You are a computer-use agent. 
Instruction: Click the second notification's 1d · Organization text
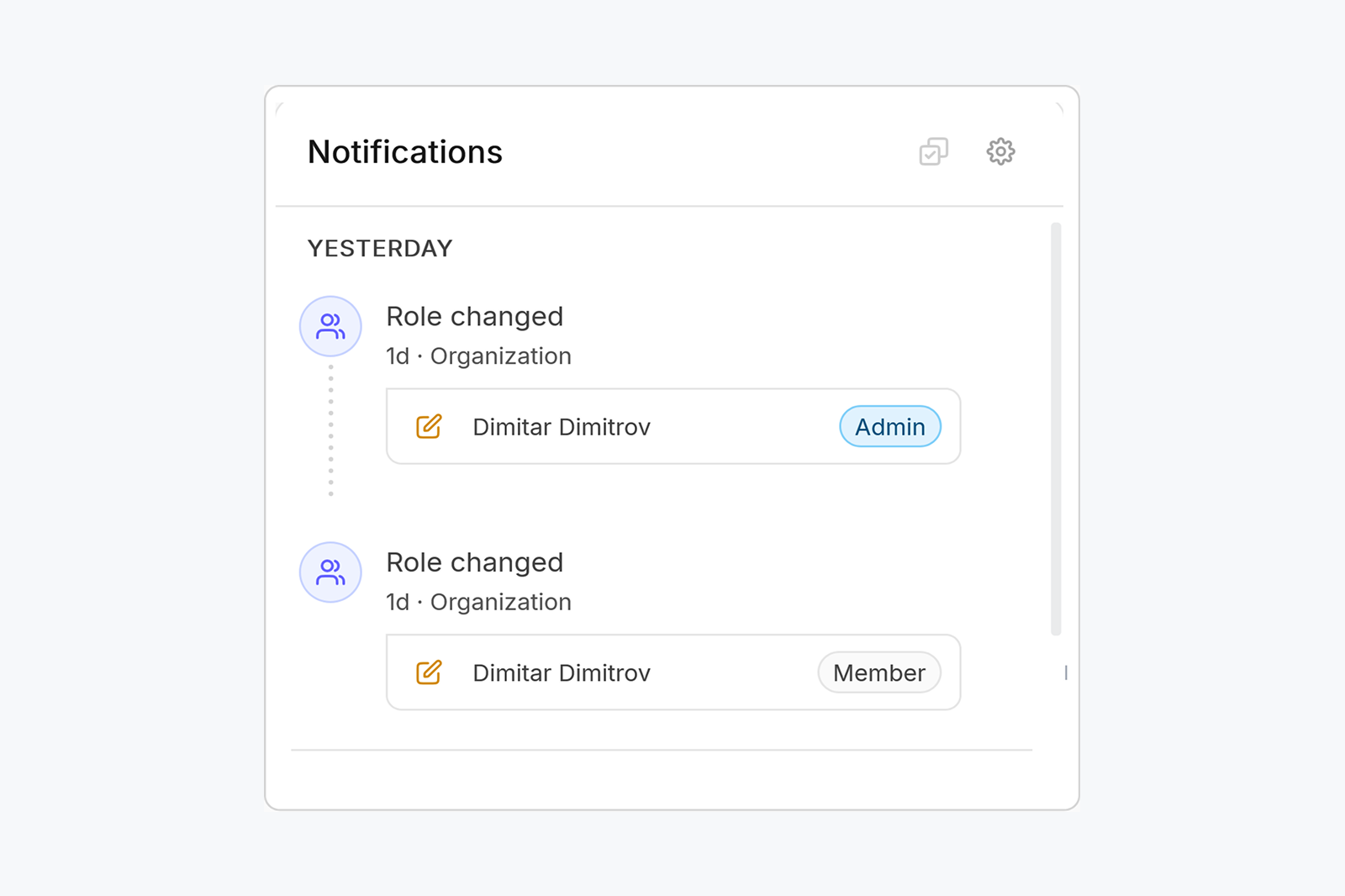[478, 603]
